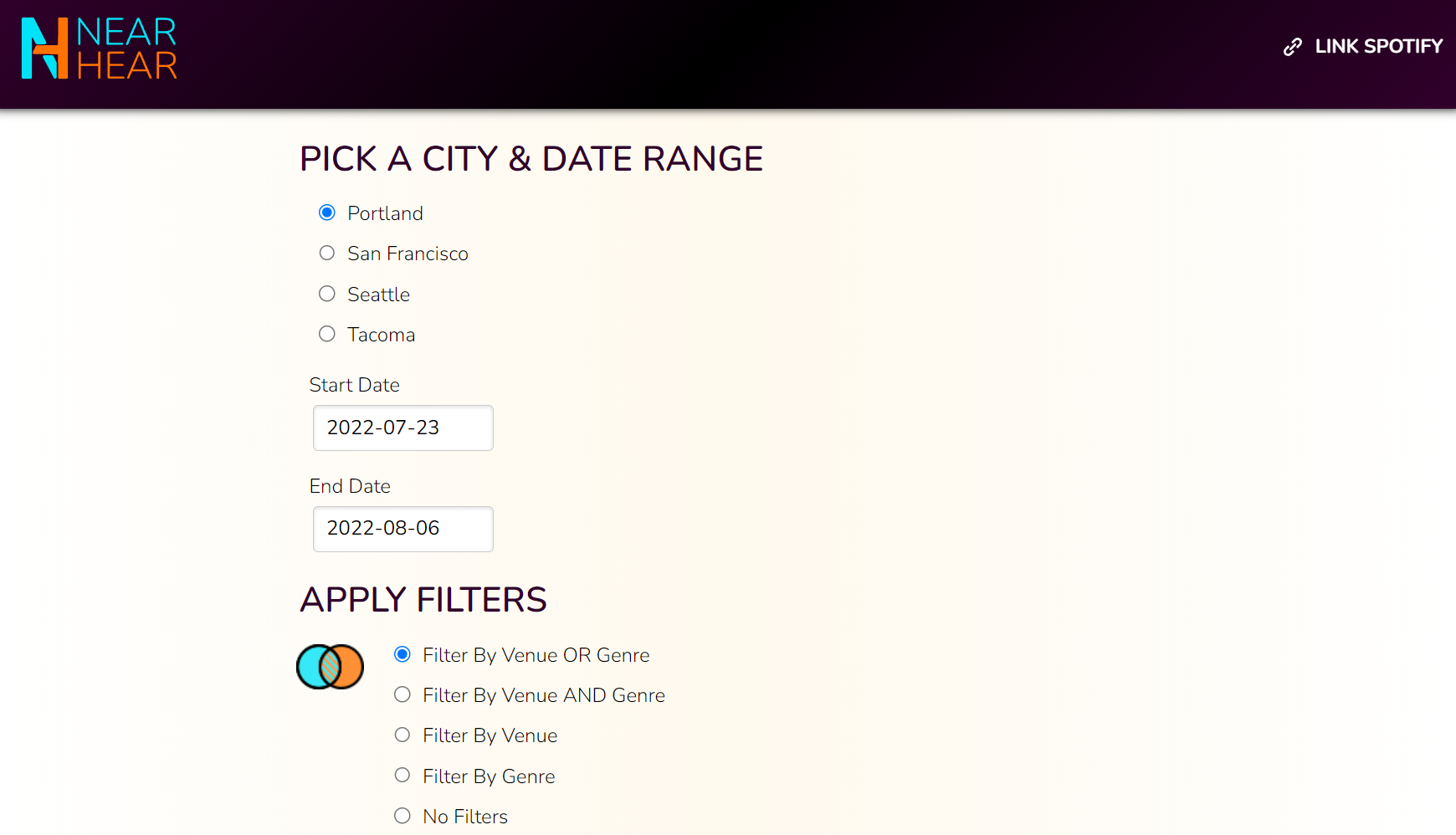Screen dimensions: 1456x835
Task: Open the Start Date field
Action: [402, 428]
